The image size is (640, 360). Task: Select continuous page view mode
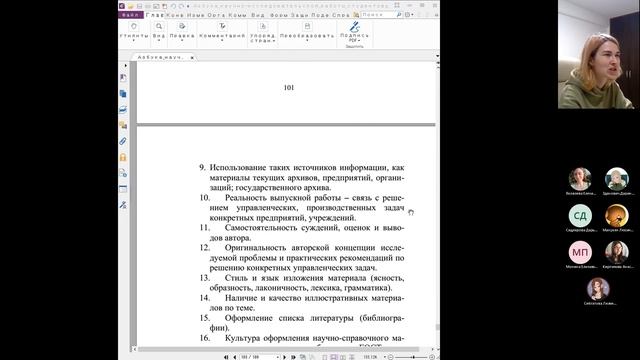333,357
